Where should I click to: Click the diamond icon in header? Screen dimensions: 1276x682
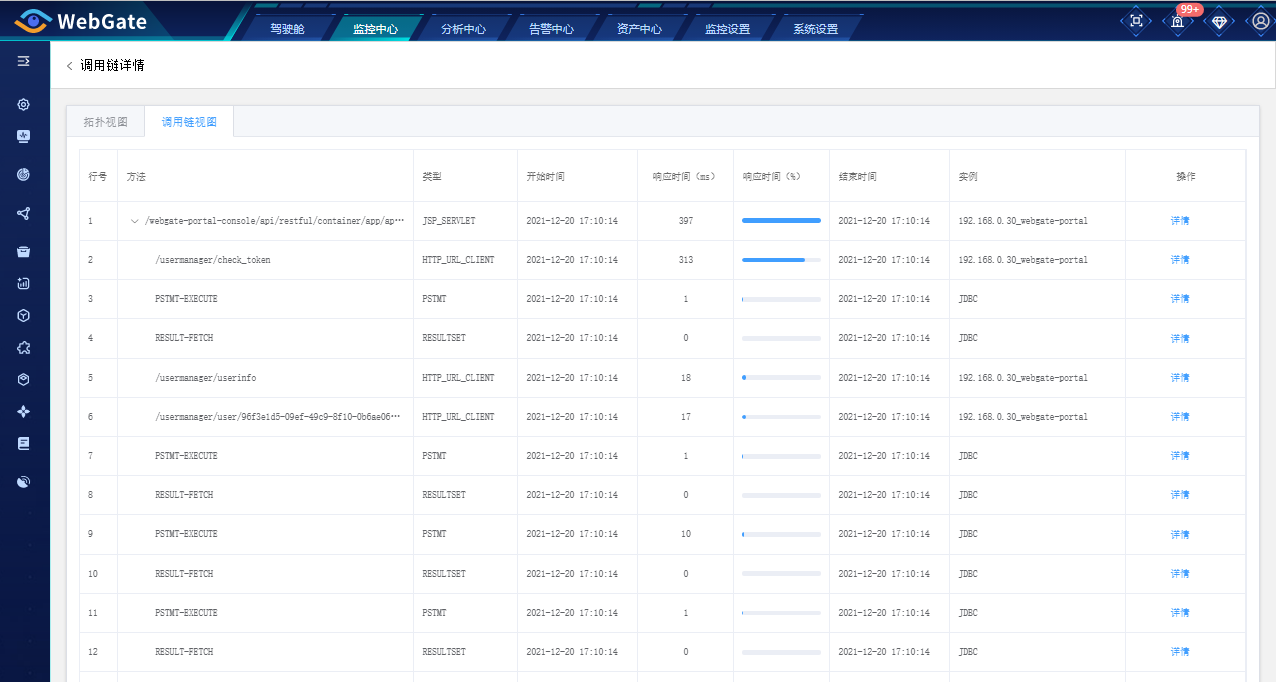tap(1219, 21)
